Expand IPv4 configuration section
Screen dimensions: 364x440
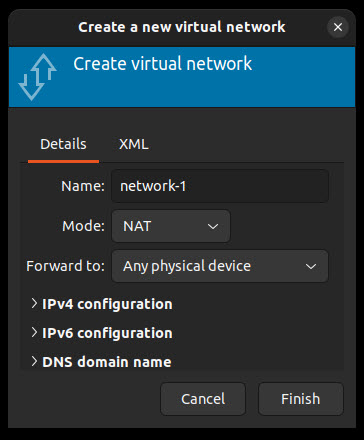coord(102,304)
